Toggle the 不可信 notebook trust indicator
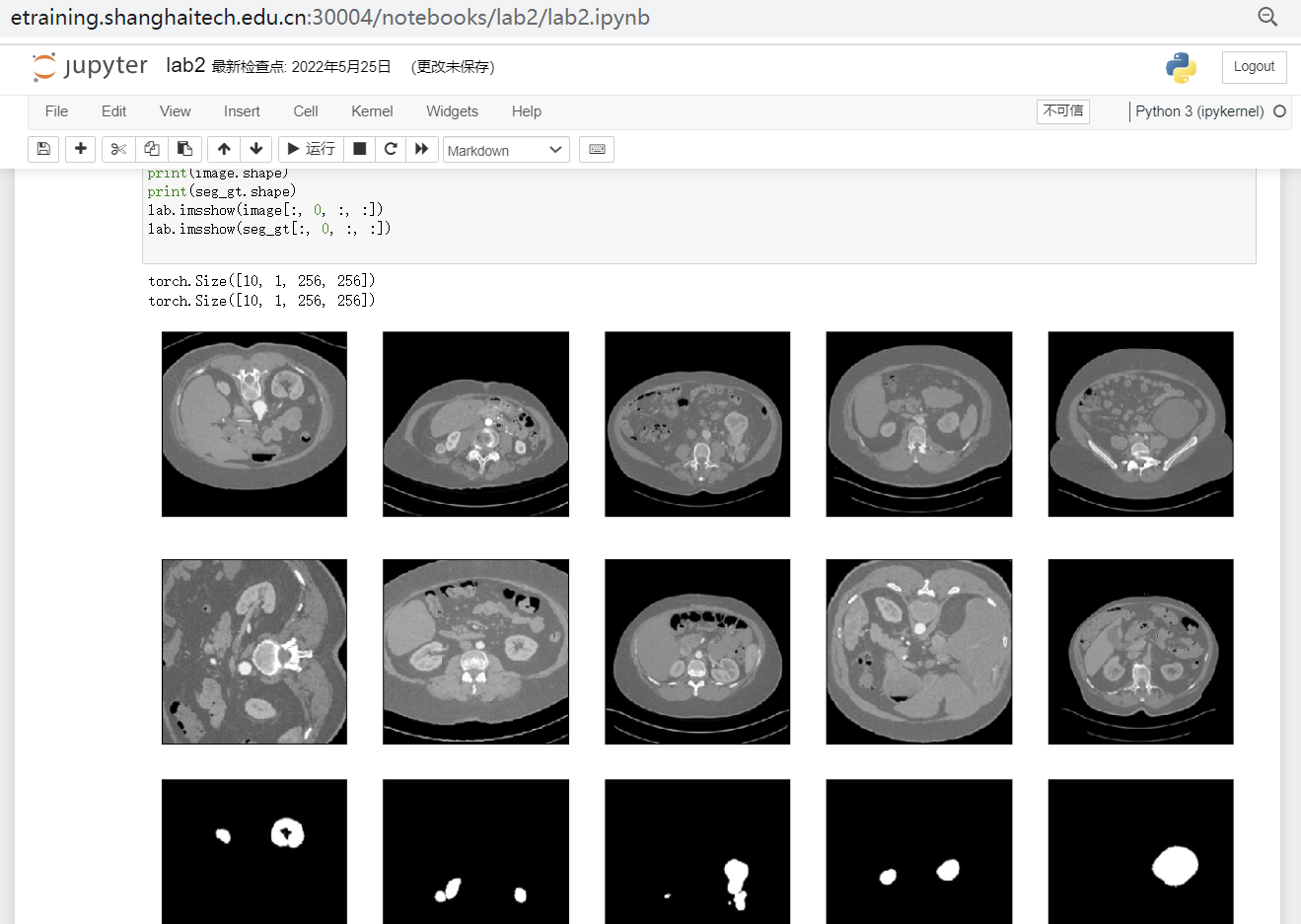The image size is (1301, 924). [x=1063, y=111]
